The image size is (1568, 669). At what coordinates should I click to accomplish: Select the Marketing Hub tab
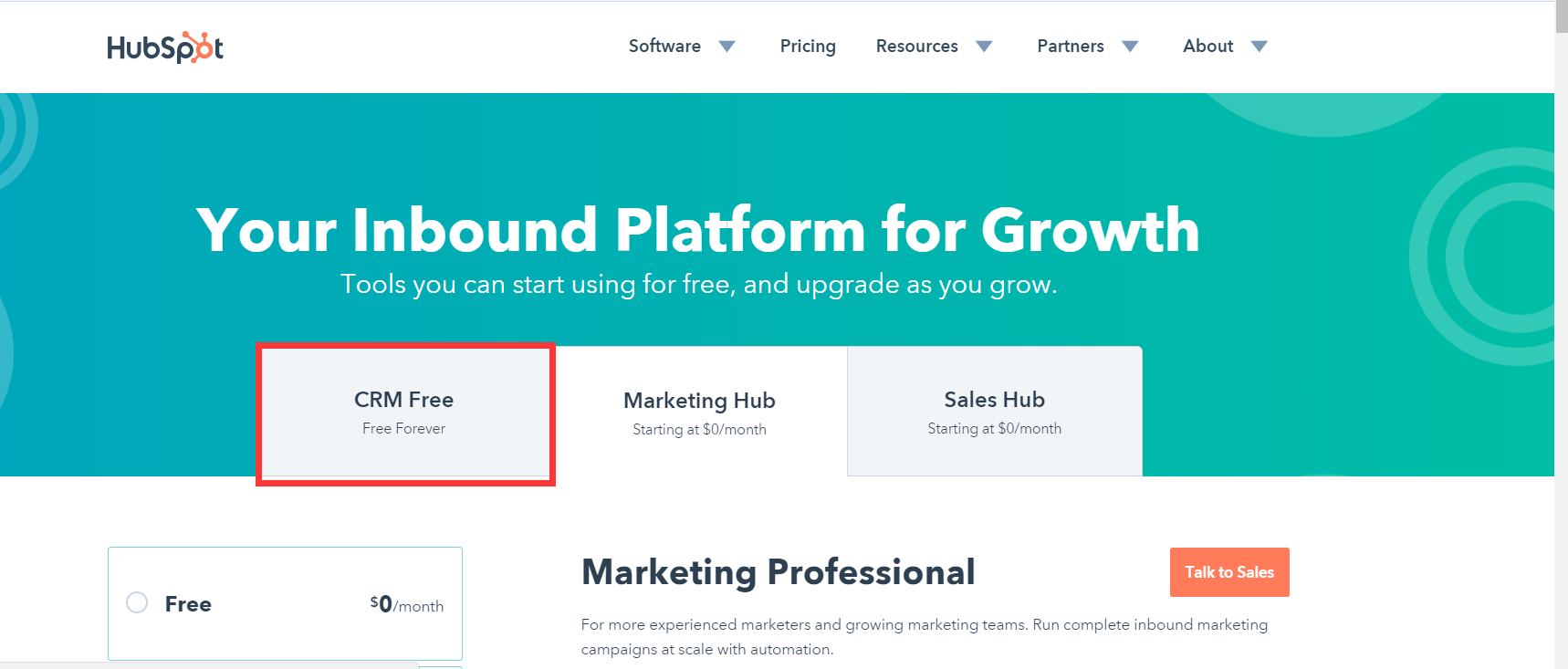coord(699,413)
